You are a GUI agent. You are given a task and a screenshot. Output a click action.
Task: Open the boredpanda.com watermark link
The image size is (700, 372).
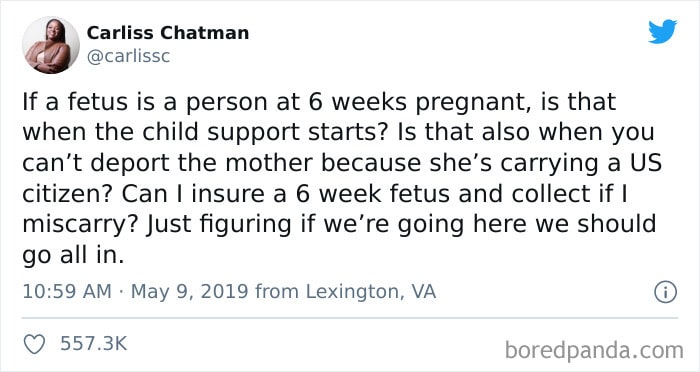pyautogui.click(x=594, y=351)
